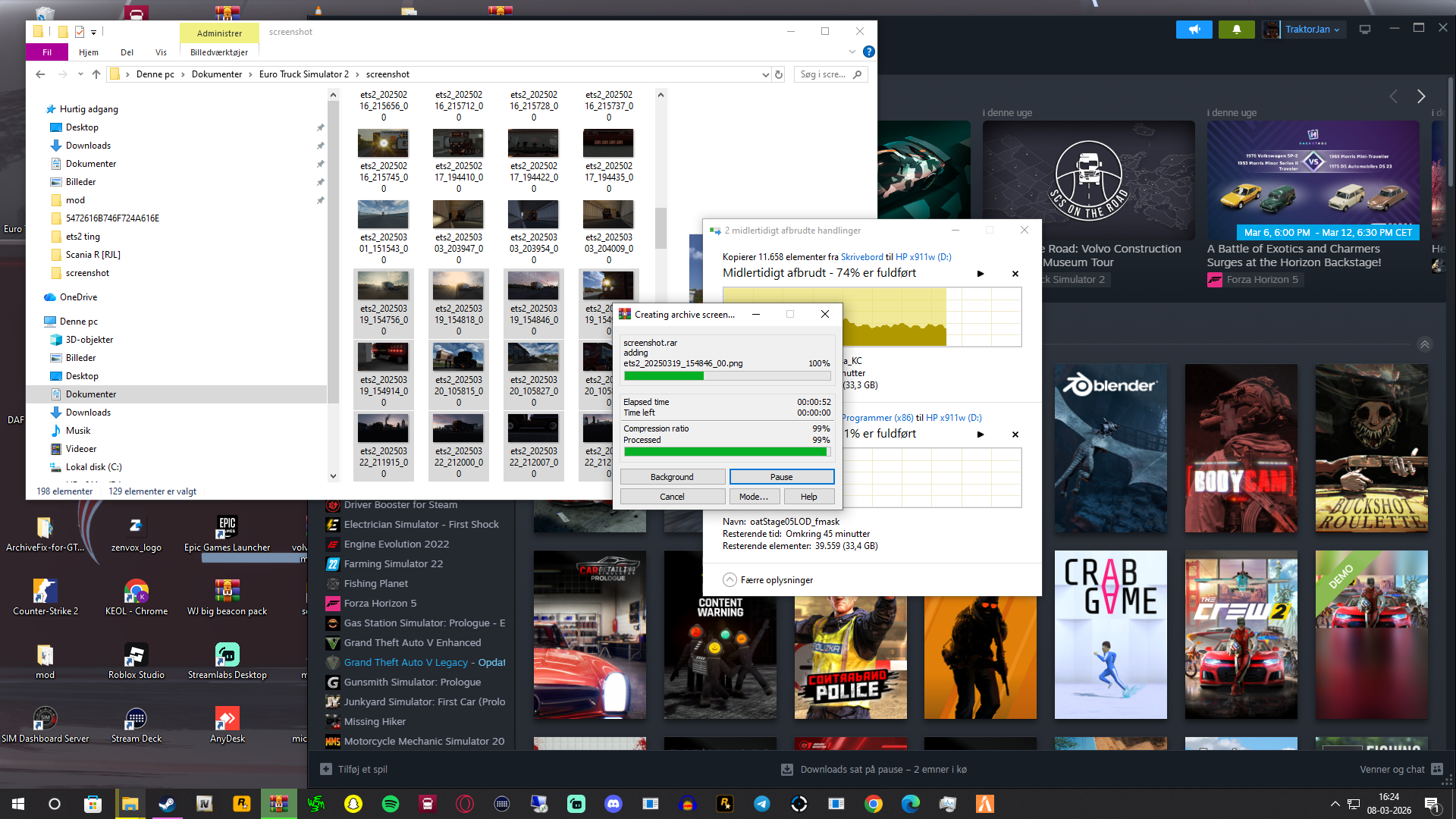Open Spotify from the taskbar
The height and width of the screenshot is (819, 1456).
click(391, 804)
